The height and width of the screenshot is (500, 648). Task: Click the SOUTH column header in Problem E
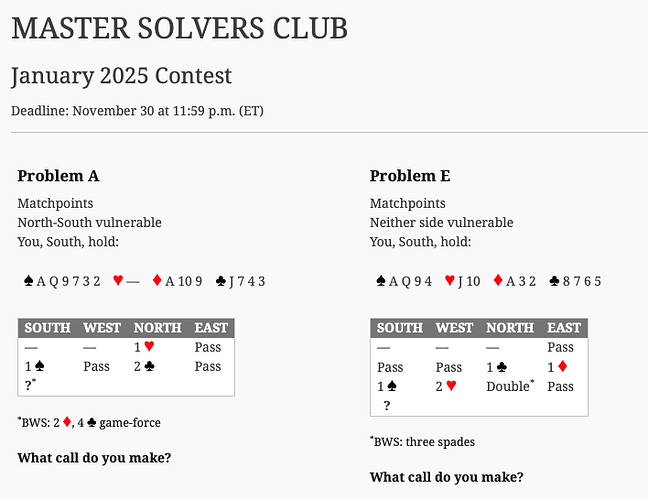point(400,328)
